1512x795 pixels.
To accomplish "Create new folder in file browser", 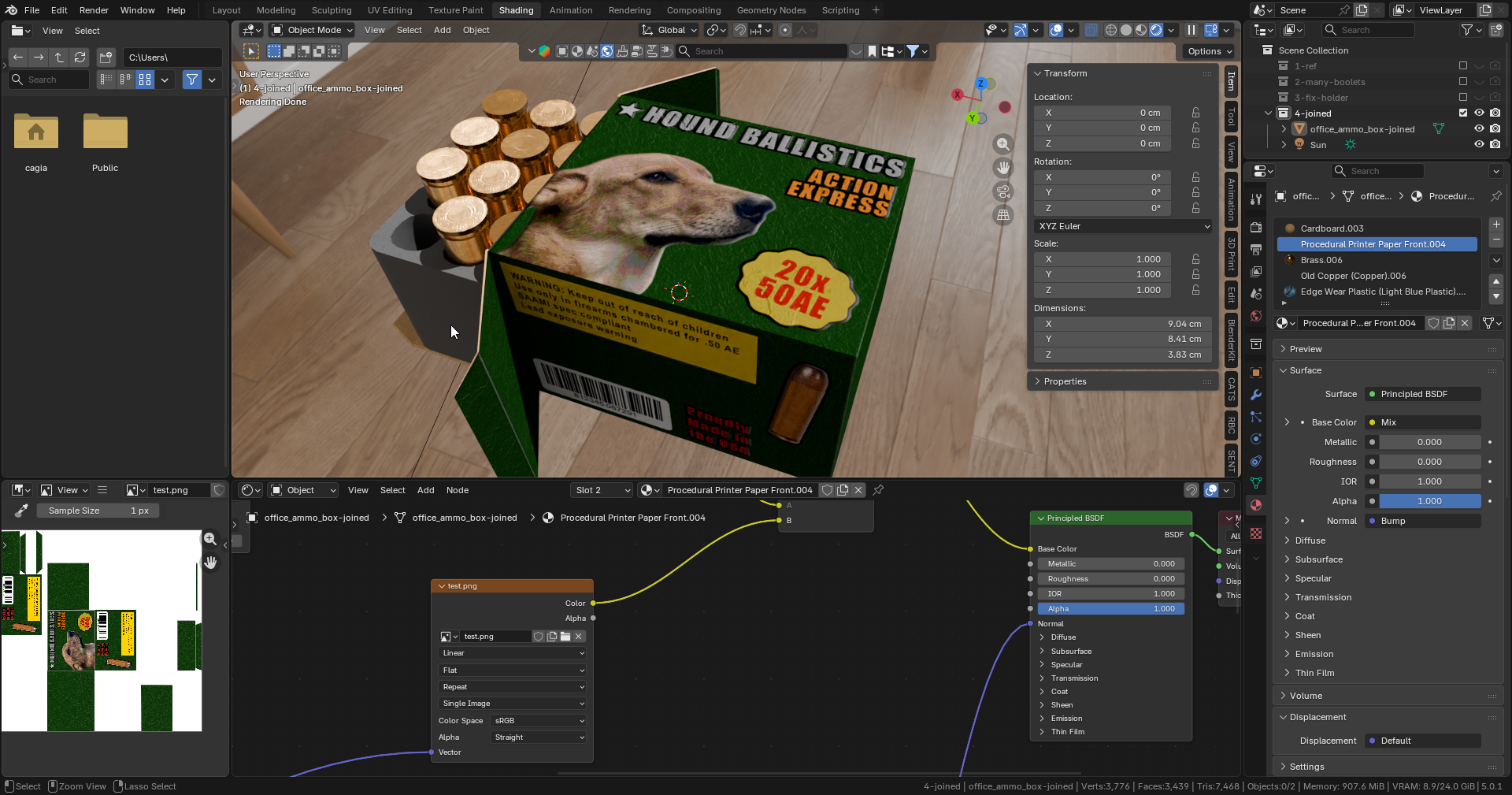I will (106, 58).
